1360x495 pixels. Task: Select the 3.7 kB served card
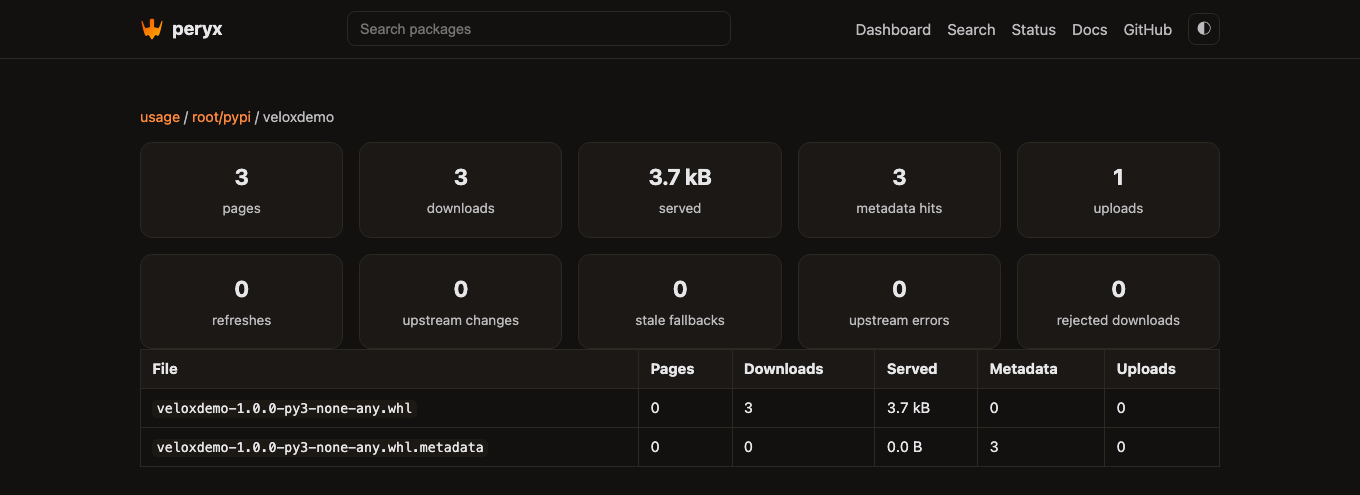(680, 190)
